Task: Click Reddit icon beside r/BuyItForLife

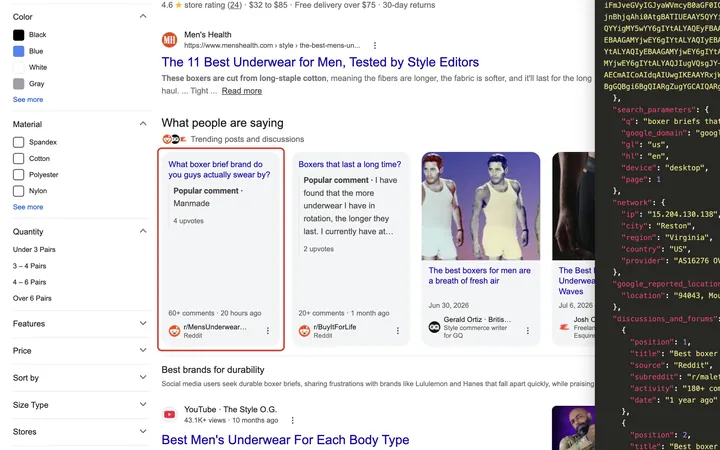Action: click(x=304, y=331)
